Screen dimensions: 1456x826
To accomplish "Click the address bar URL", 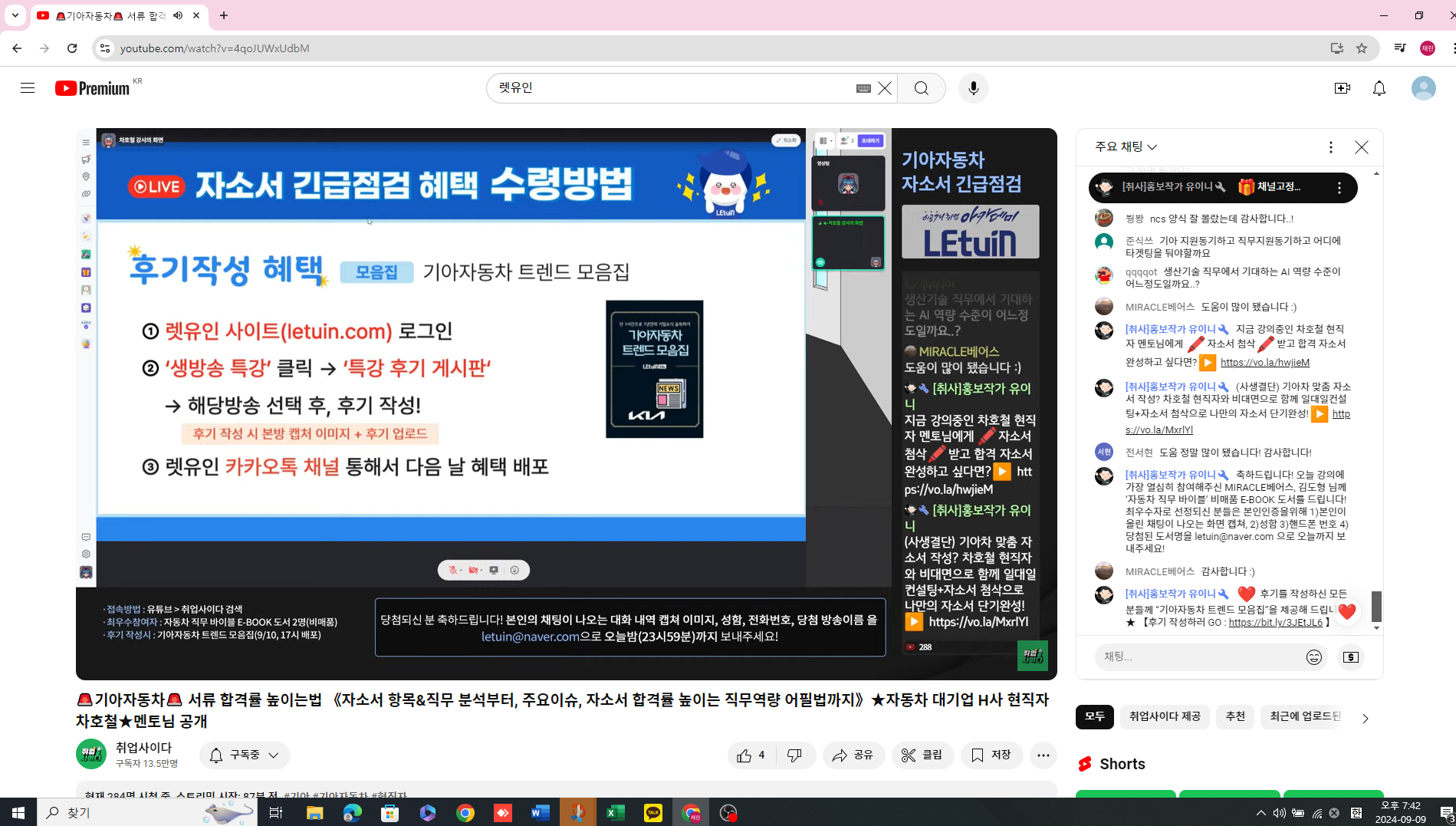I will [x=215, y=48].
